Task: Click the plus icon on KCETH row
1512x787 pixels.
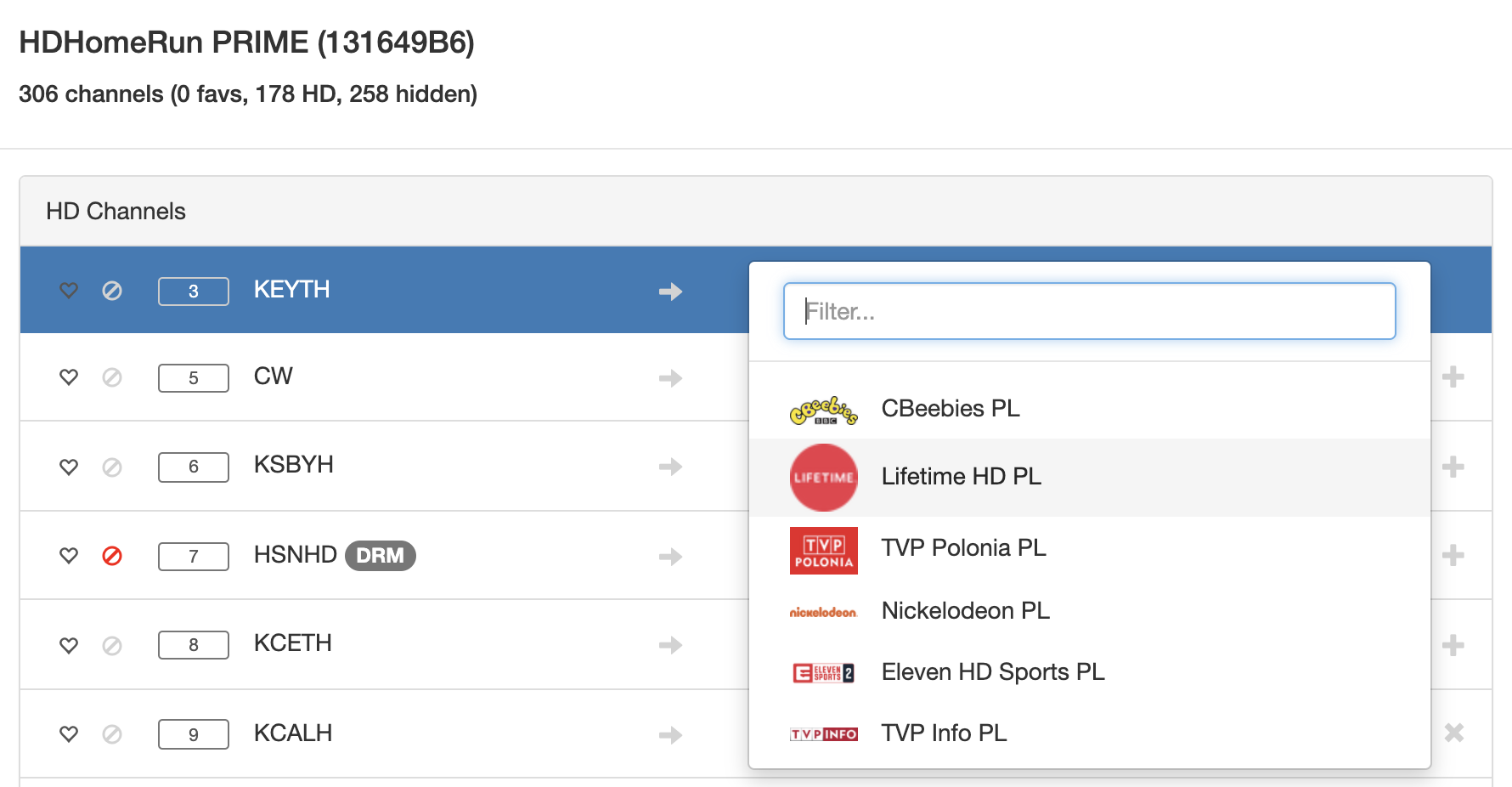Action: (x=1453, y=645)
